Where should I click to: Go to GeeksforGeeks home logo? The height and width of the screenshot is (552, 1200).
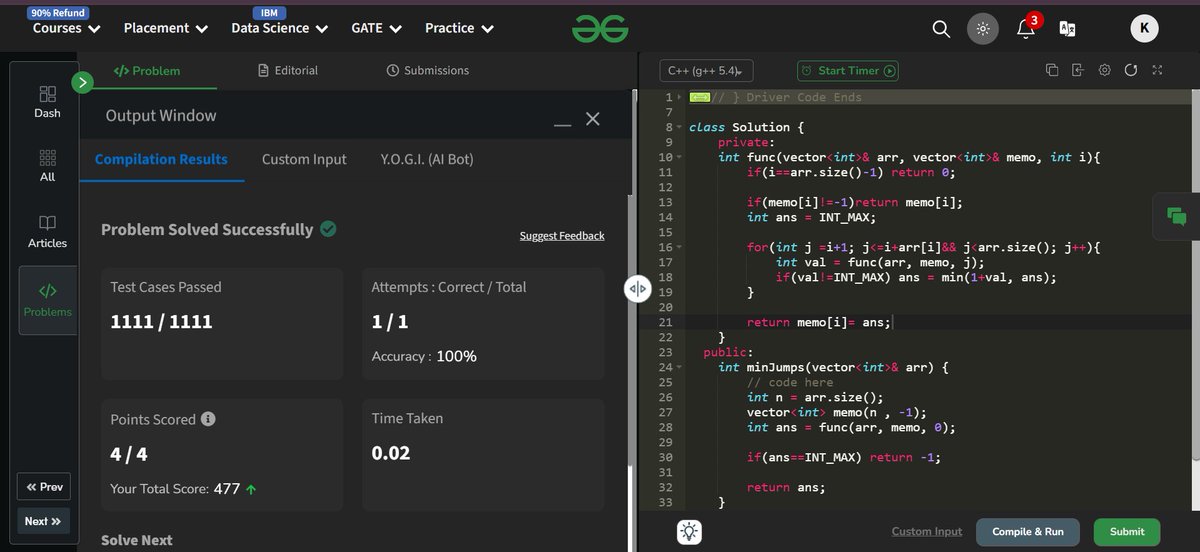(600, 30)
